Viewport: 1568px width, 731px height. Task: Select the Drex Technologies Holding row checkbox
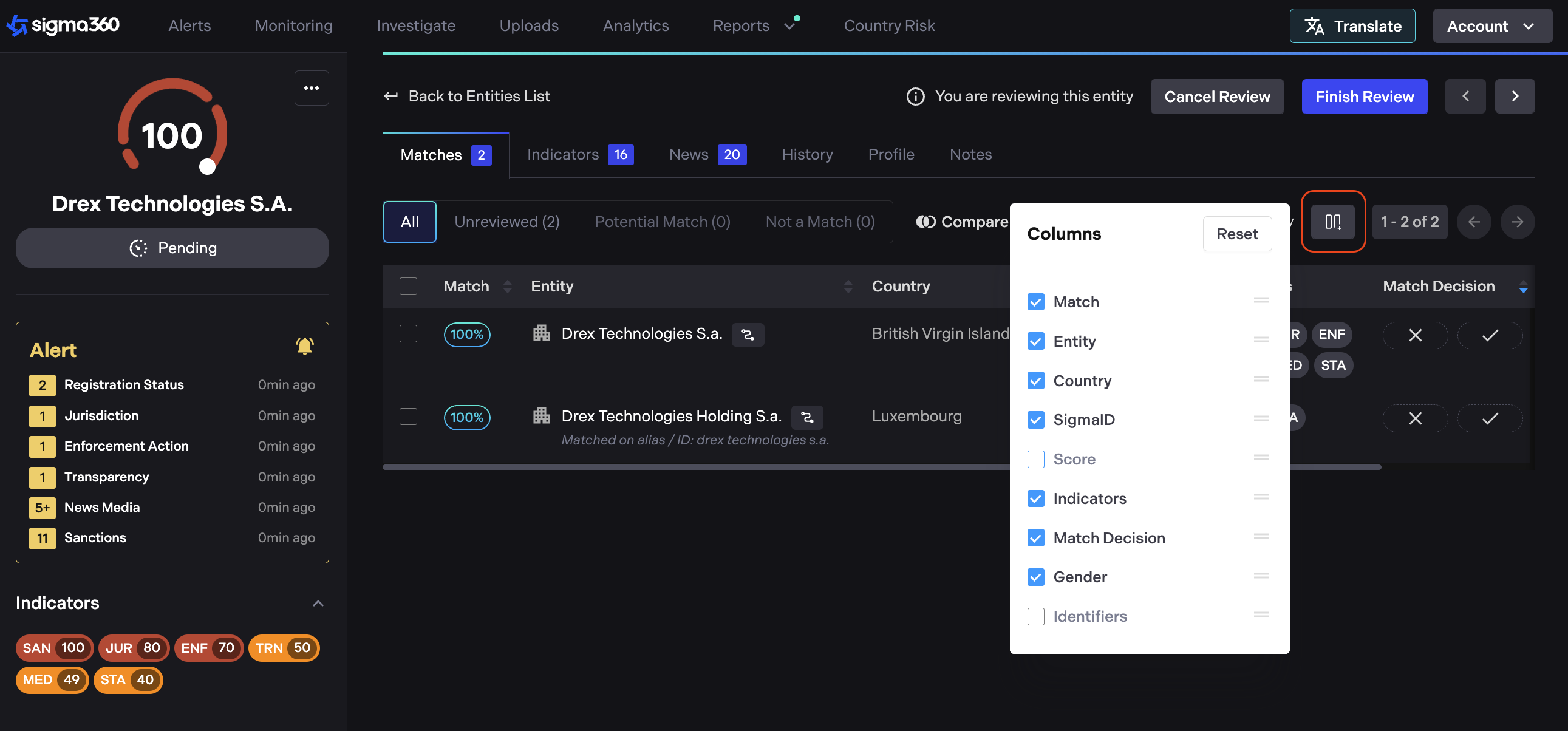pyautogui.click(x=408, y=417)
